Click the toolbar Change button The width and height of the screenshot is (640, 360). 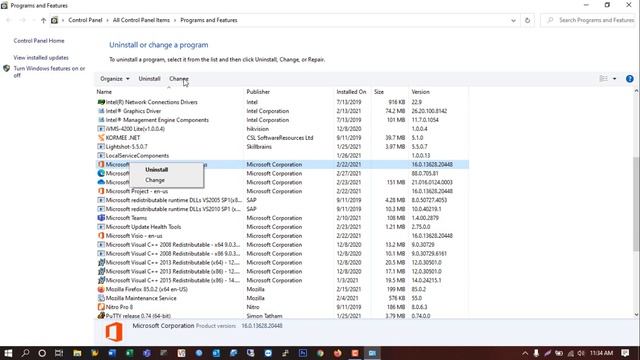(x=179, y=79)
